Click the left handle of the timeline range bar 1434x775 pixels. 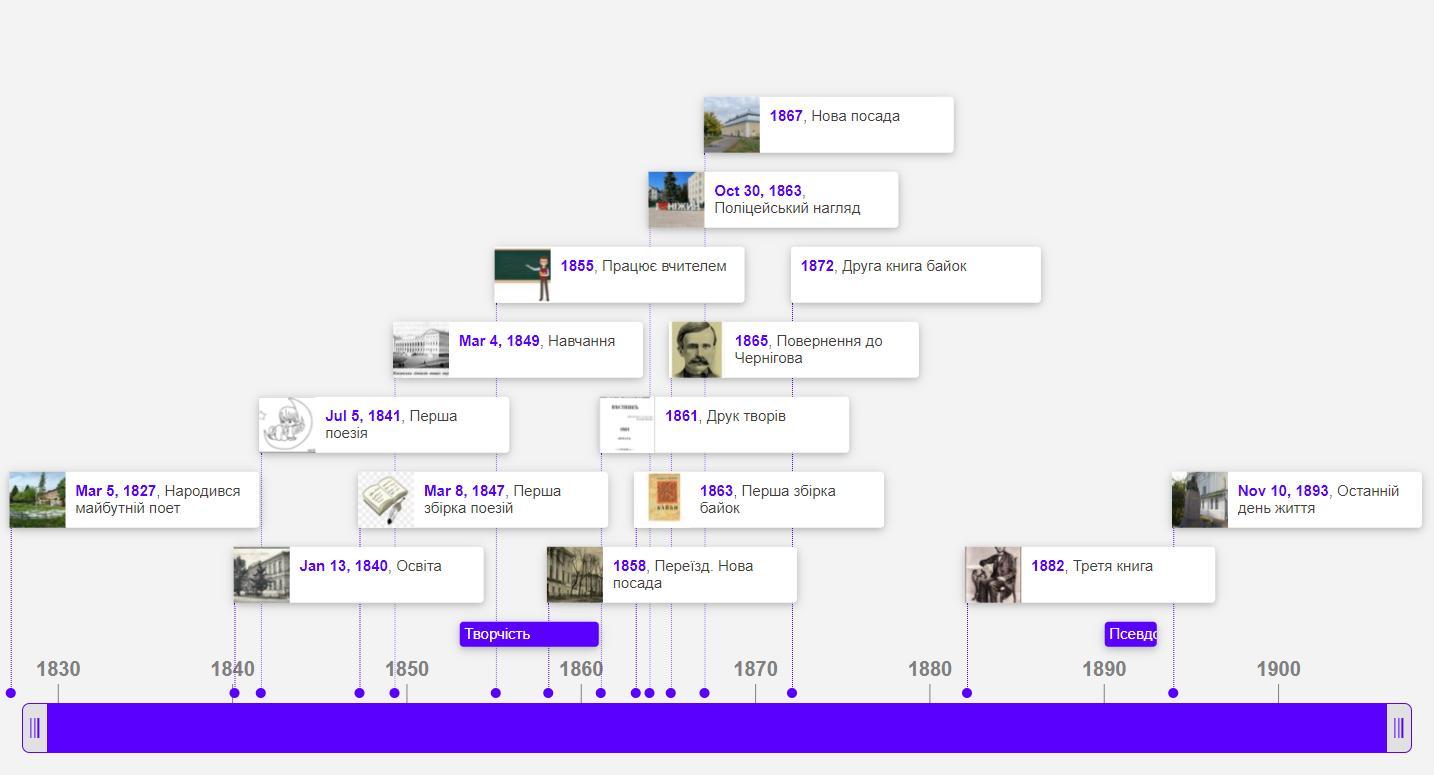click(x=35, y=728)
